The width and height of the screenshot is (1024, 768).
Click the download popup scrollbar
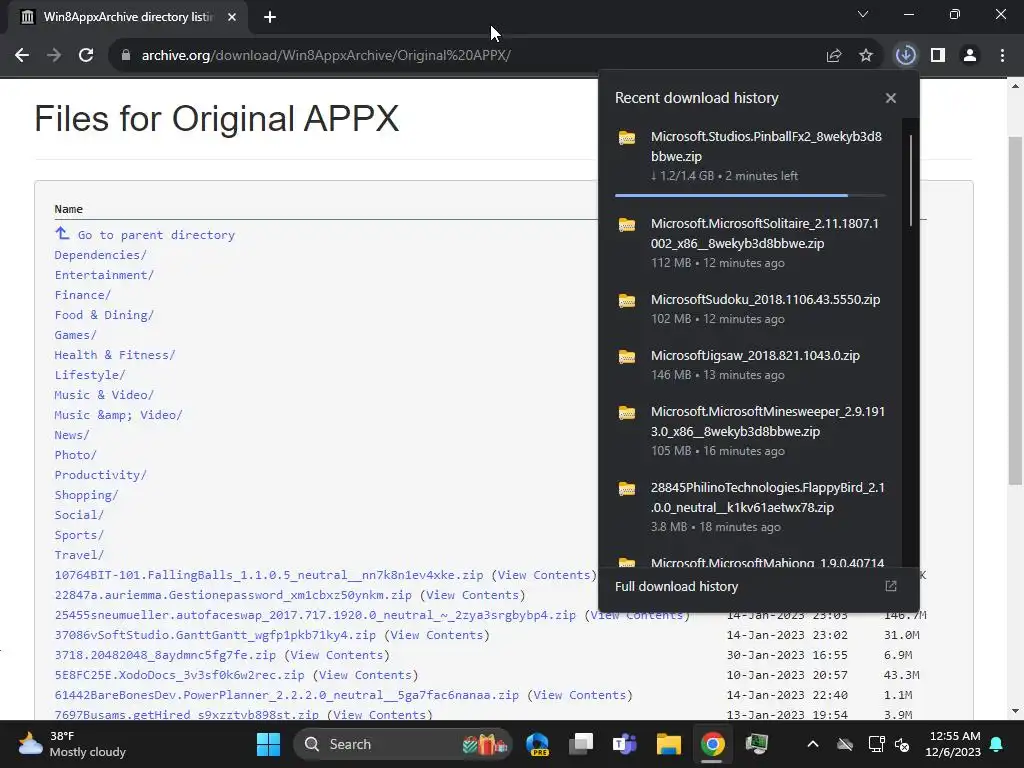click(910, 181)
